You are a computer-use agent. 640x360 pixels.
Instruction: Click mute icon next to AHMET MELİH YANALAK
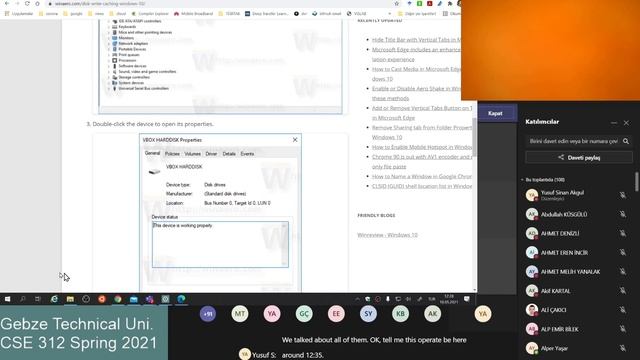pos(622,271)
